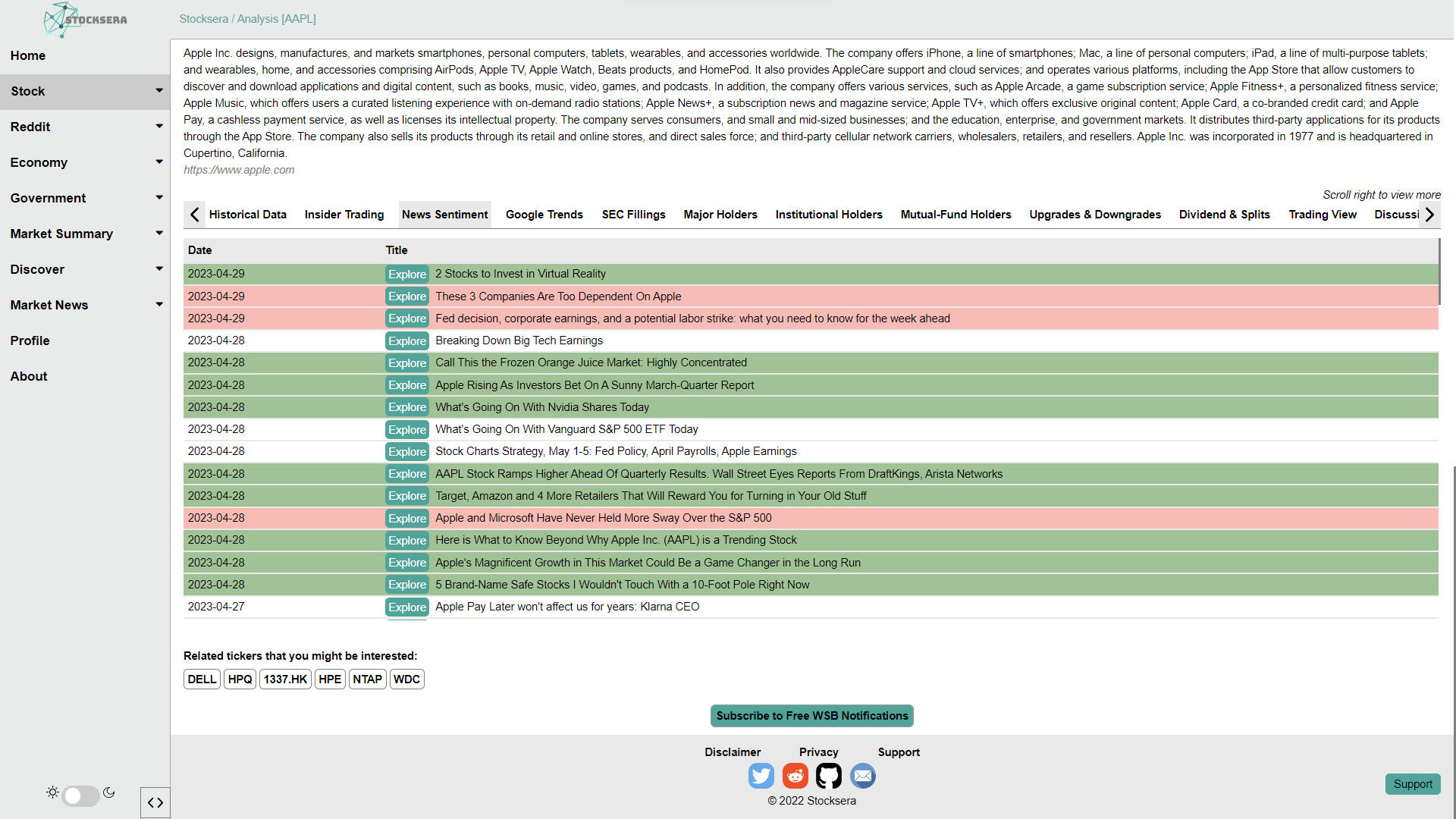
Task: Open the Reddit social icon
Action: pos(795,776)
